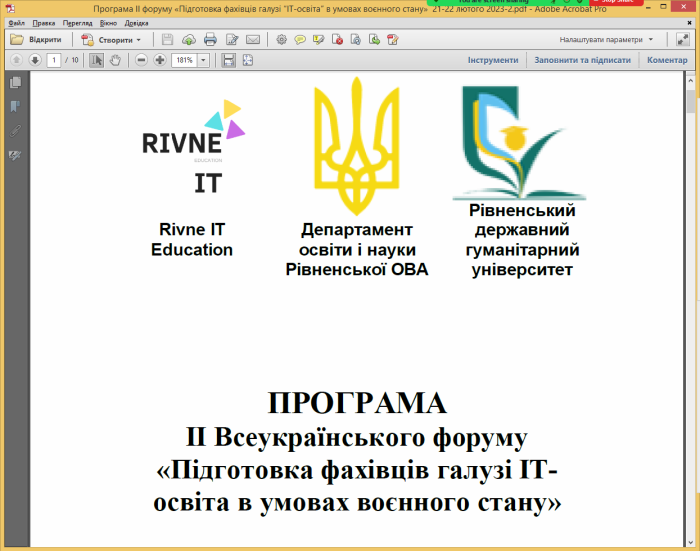
Task: Toggle the text selection arrow tool
Action: (97, 60)
